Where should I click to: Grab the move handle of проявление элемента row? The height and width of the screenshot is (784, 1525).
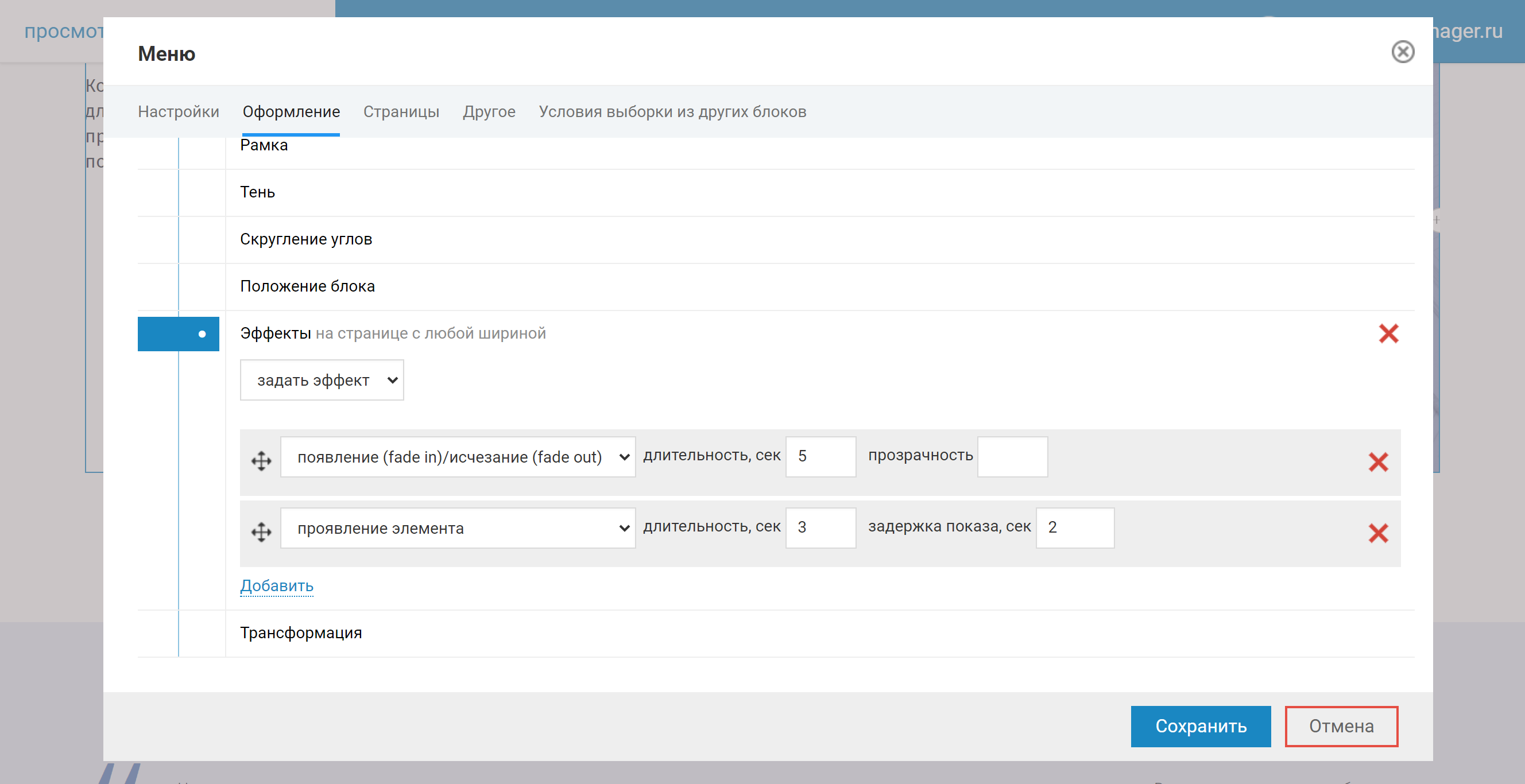[261, 531]
